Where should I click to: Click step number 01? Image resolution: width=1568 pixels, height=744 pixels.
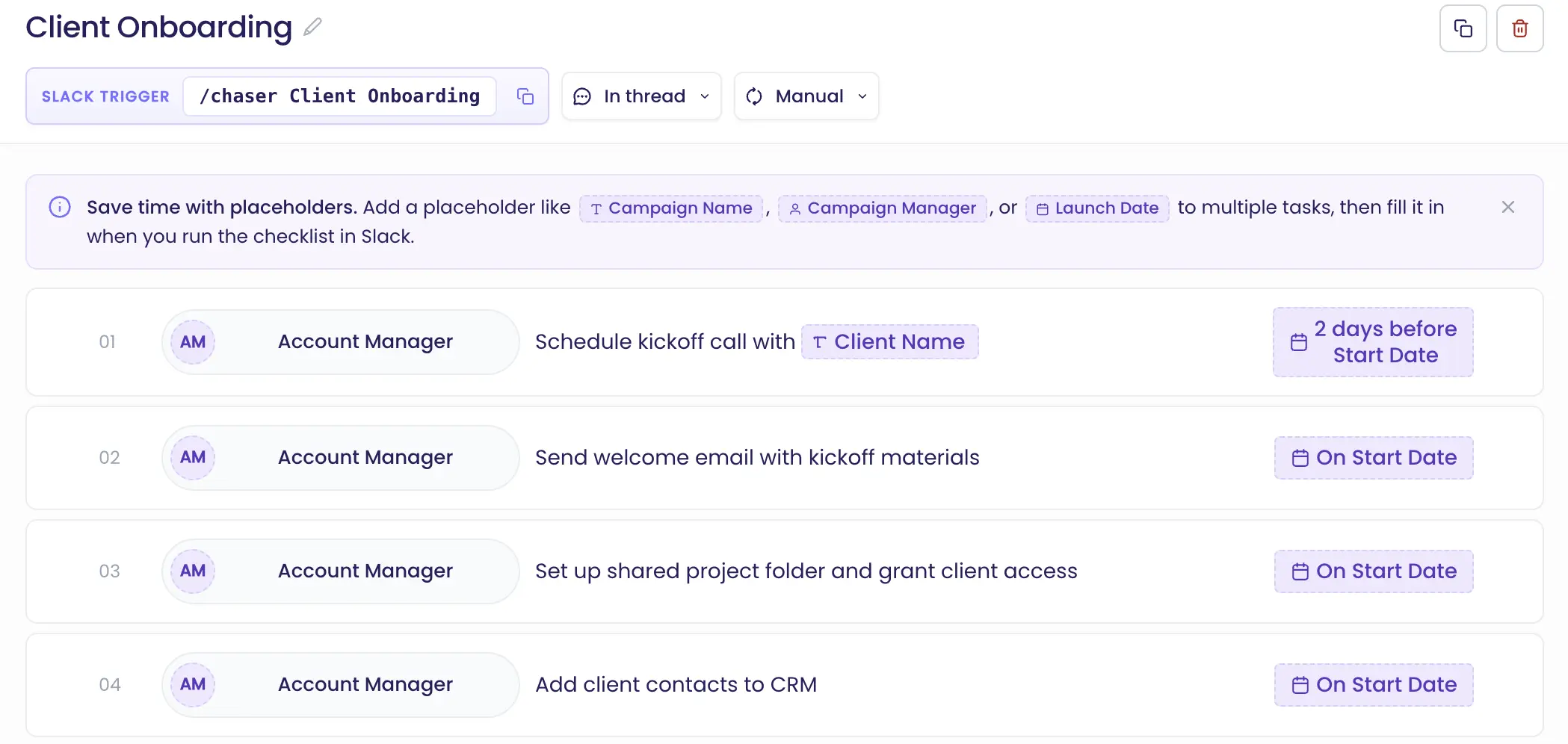(x=108, y=342)
